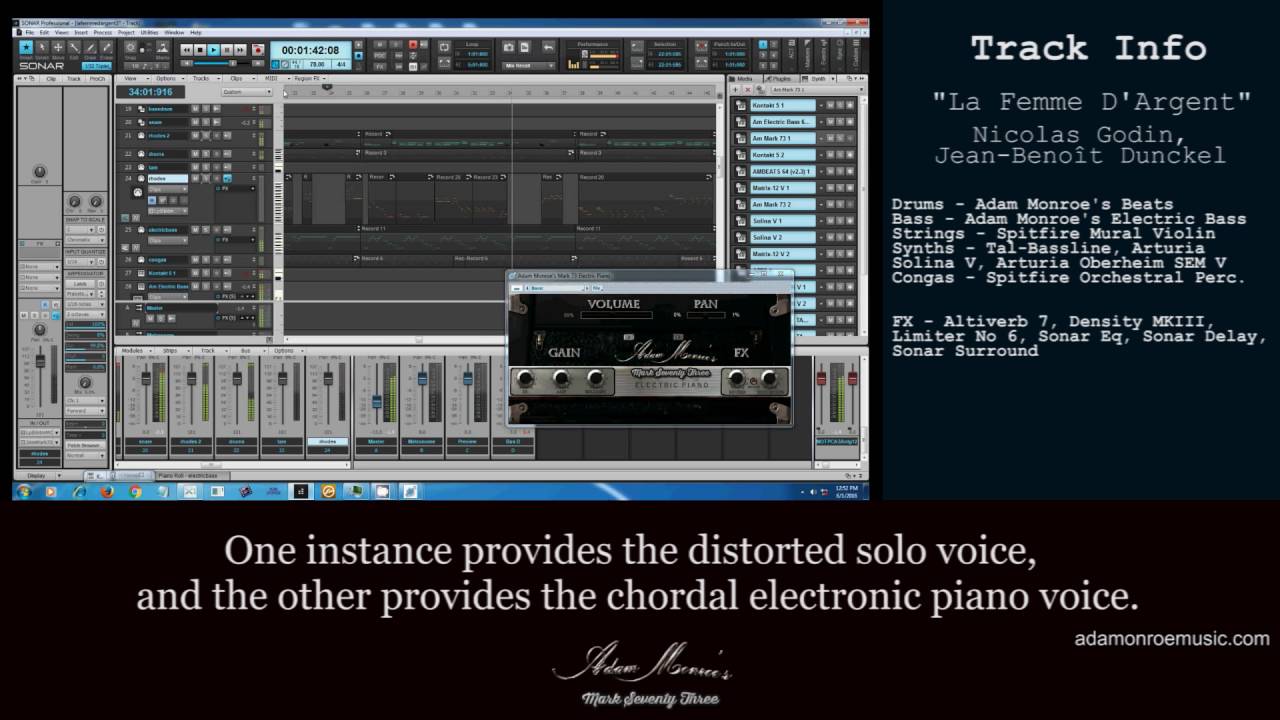This screenshot has height=720, width=1280.
Task: Mute the rhodes 2 track
Action: (195, 136)
